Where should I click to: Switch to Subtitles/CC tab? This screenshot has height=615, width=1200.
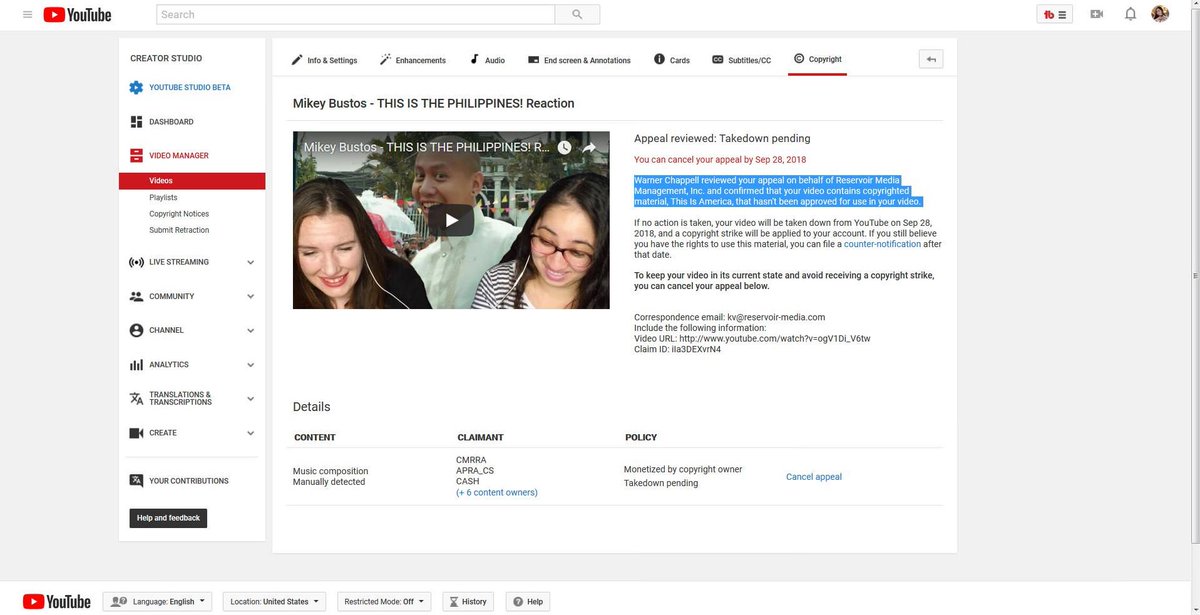[741, 60]
